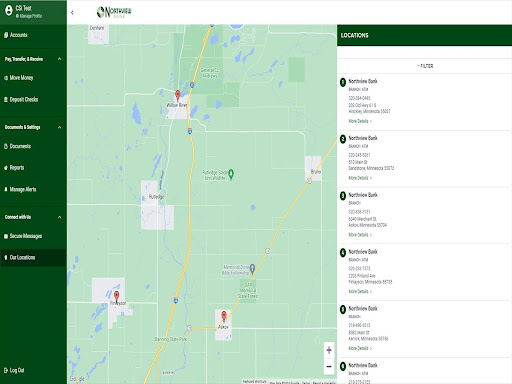Click the Reports icon in the sidebar
The image size is (512, 384).
(6, 168)
